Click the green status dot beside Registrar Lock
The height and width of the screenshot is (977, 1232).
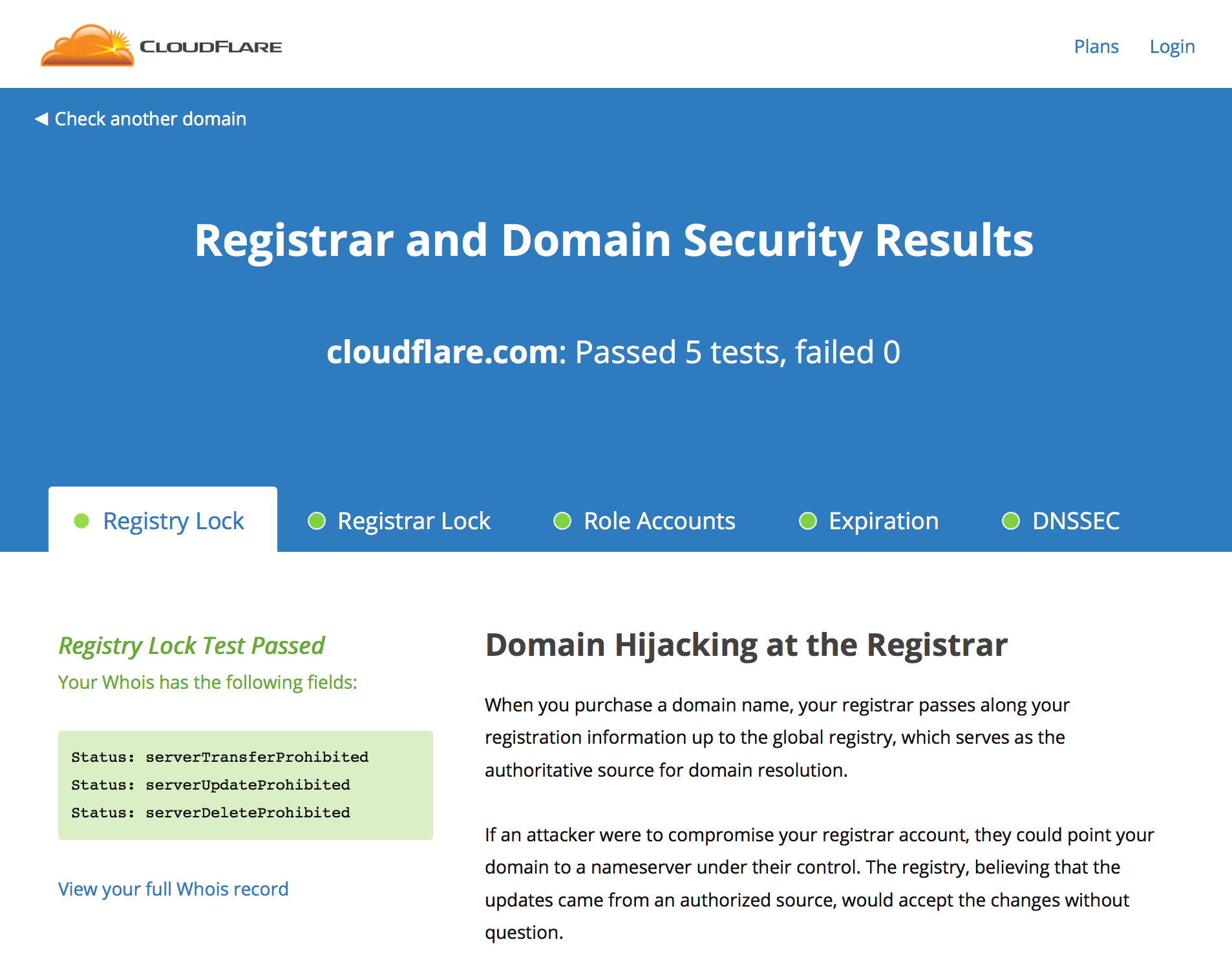[x=317, y=521]
